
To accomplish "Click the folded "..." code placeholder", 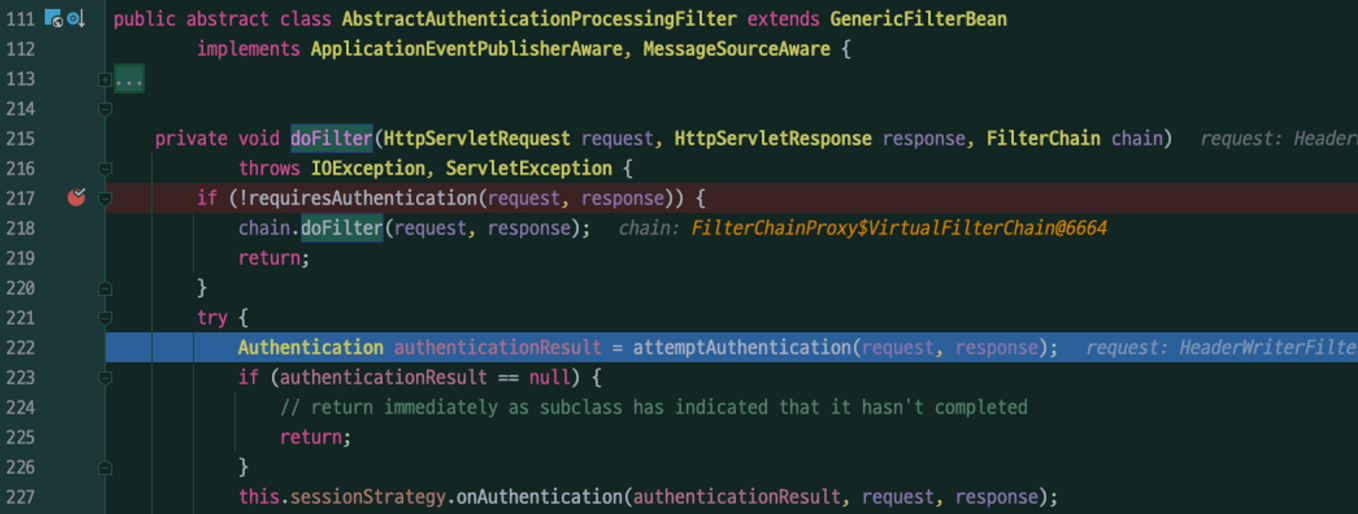I will pyautogui.click(x=129, y=79).
